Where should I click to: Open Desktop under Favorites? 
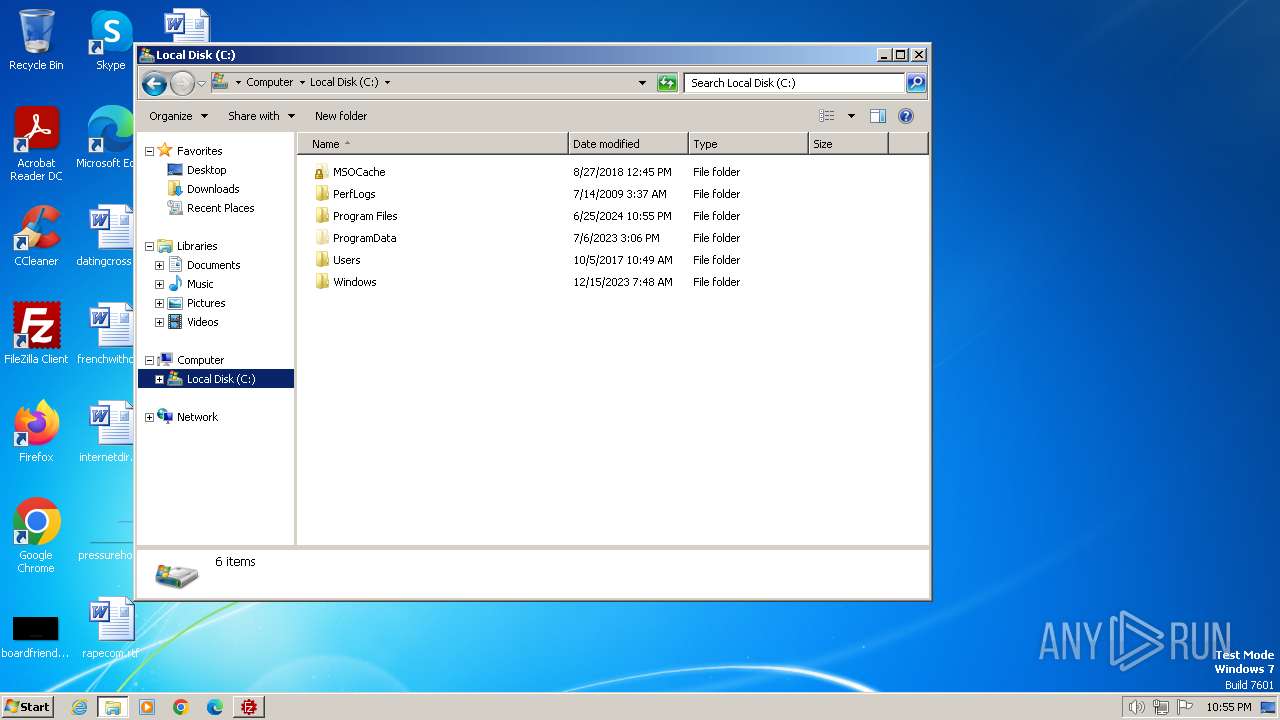click(206, 170)
